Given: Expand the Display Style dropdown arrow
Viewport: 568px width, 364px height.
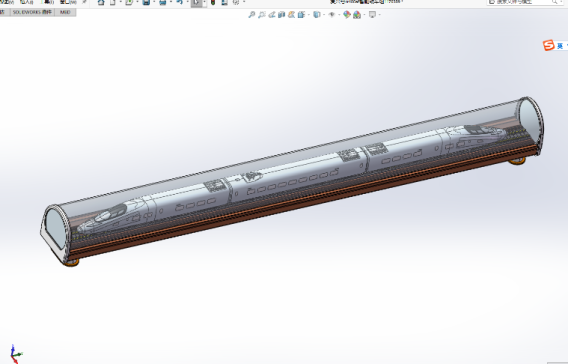Looking at the screenshot, I should pos(324,14).
